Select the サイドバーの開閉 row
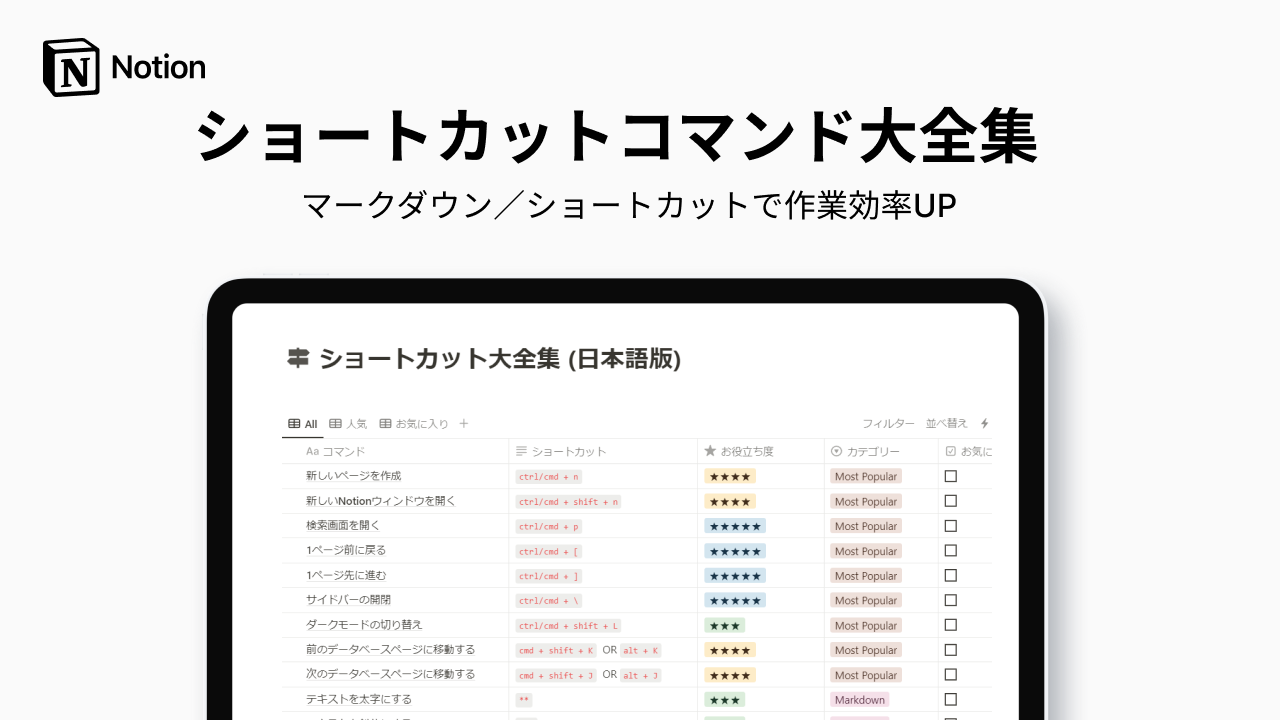 point(348,600)
